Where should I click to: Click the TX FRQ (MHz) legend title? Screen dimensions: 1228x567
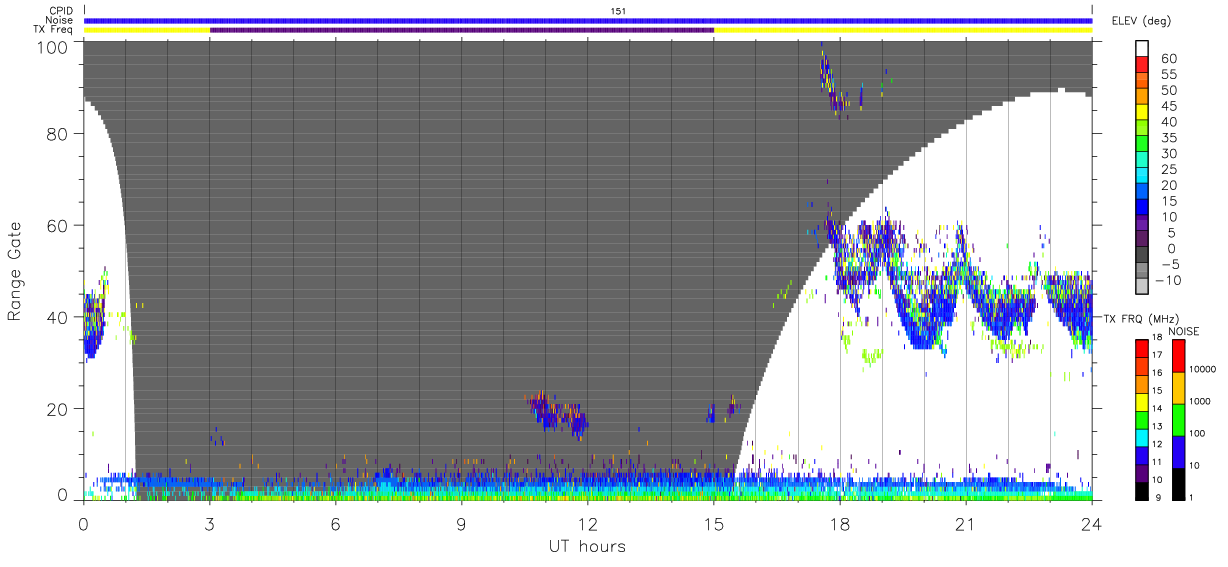pyautogui.click(x=1141, y=318)
